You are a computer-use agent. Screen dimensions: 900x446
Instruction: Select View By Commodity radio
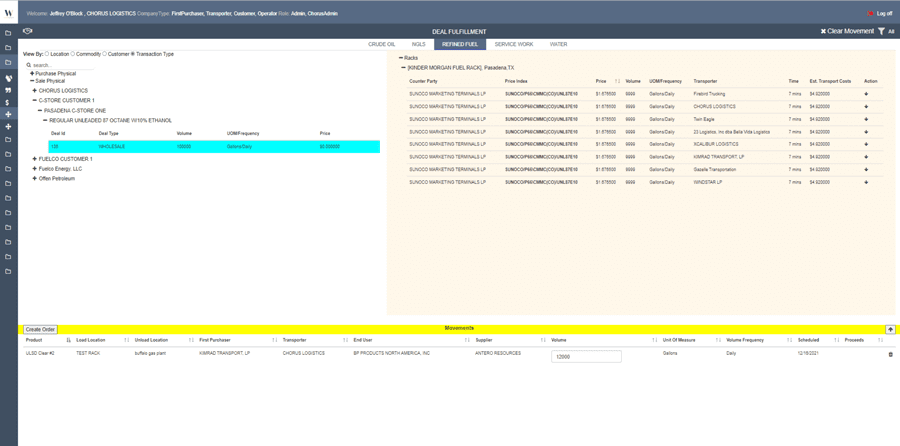tap(73, 54)
